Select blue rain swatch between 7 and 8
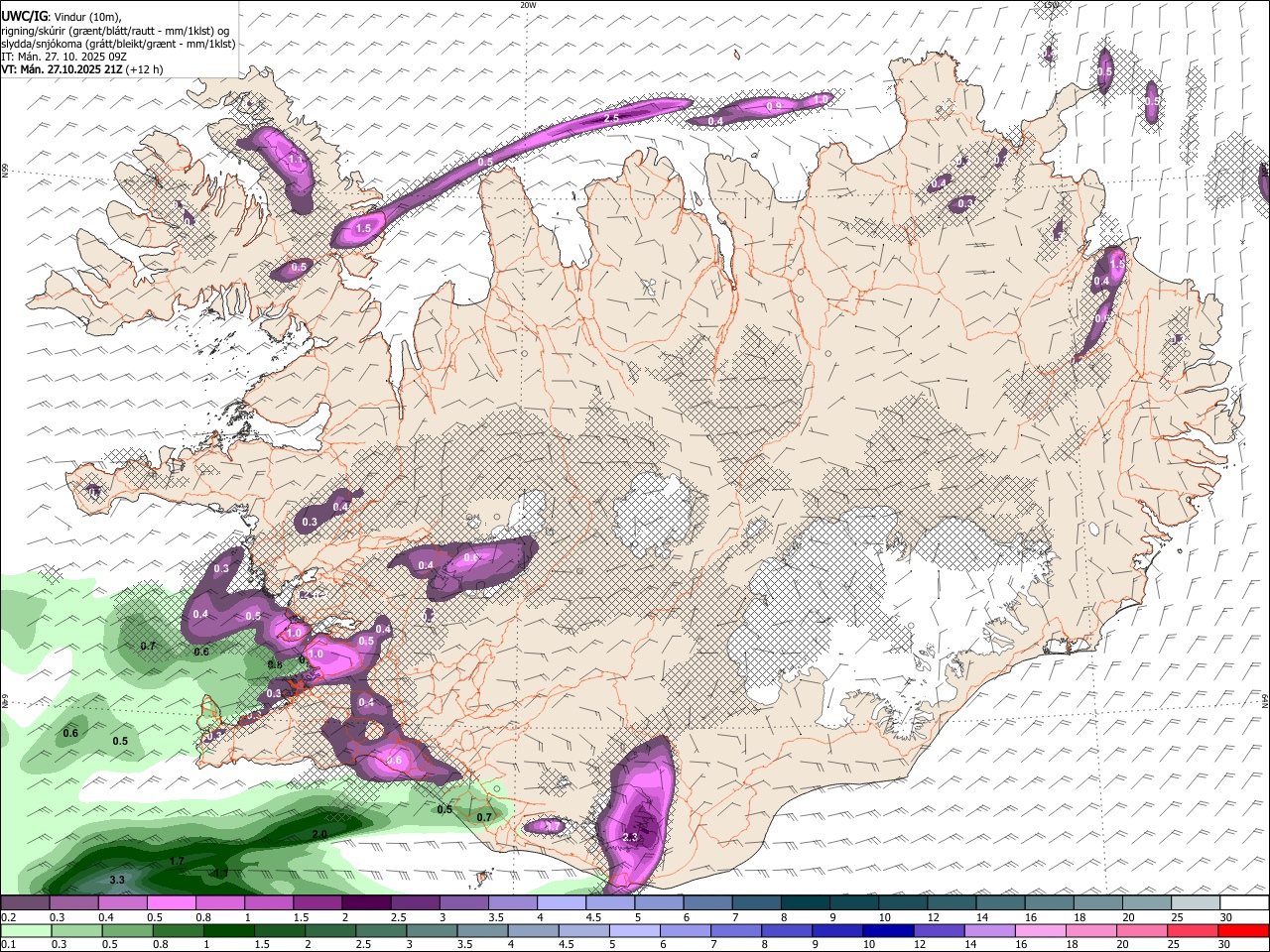Screen dimensions: 1270x952 tap(735, 930)
